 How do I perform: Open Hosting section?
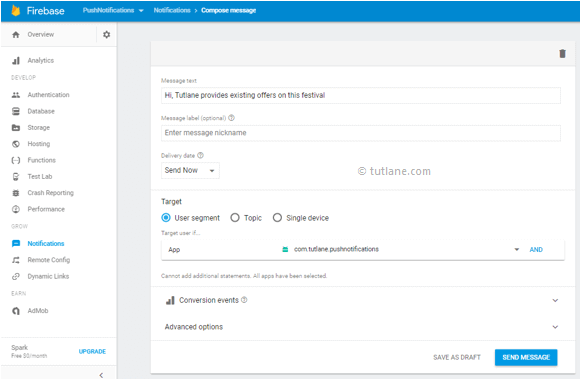39,144
